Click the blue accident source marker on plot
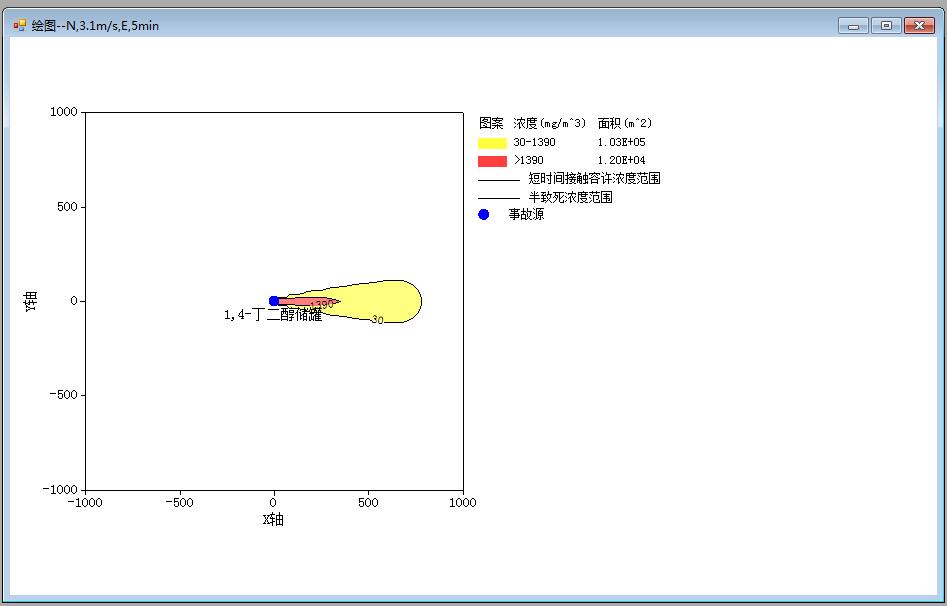Screen dimensions: 947x606 tap(274, 301)
